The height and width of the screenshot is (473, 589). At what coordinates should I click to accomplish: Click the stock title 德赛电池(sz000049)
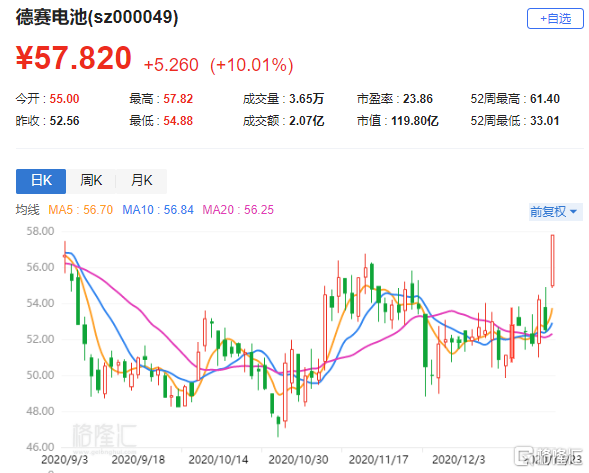[x=97, y=17]
